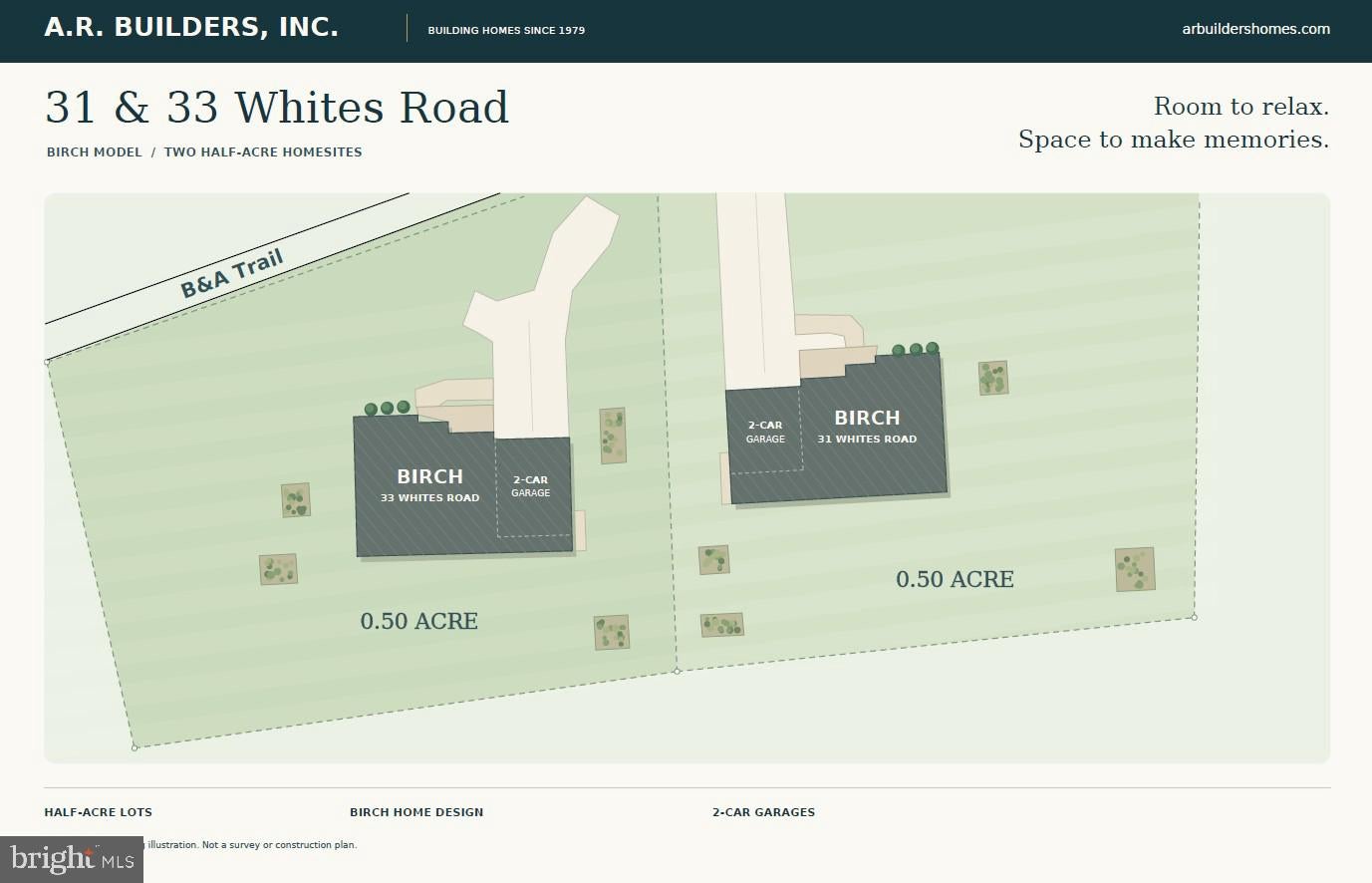Select the "31 & 33 Whites Road" heading
This screenshot has height=883, width=1372.
coord(277,108)
